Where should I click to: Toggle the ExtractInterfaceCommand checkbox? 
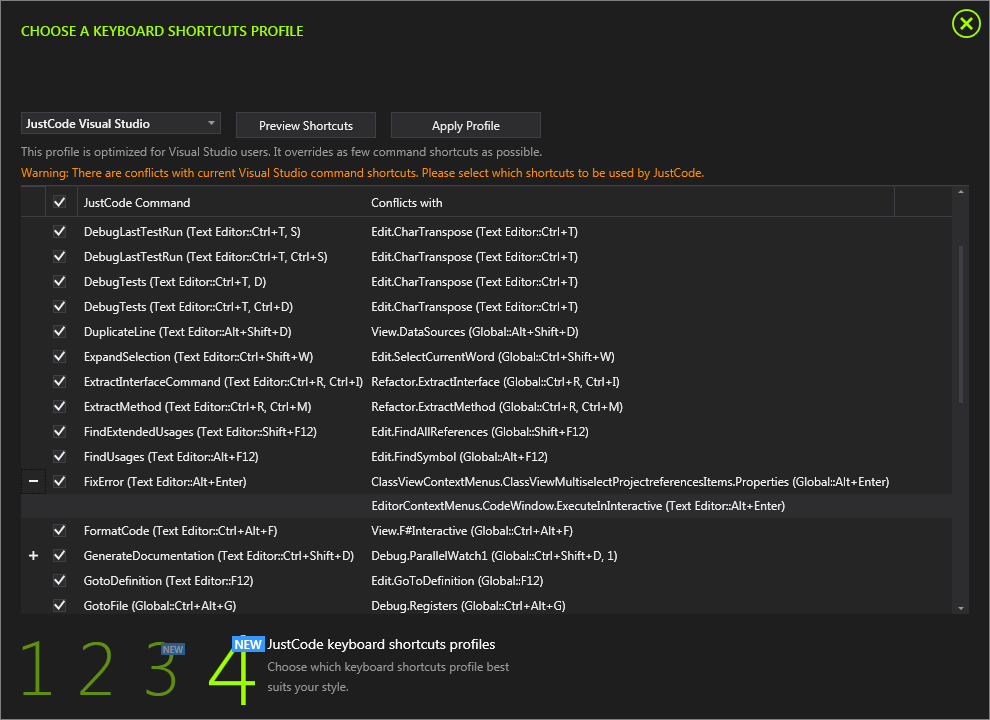pyautogui.click(x=60, y=381)
